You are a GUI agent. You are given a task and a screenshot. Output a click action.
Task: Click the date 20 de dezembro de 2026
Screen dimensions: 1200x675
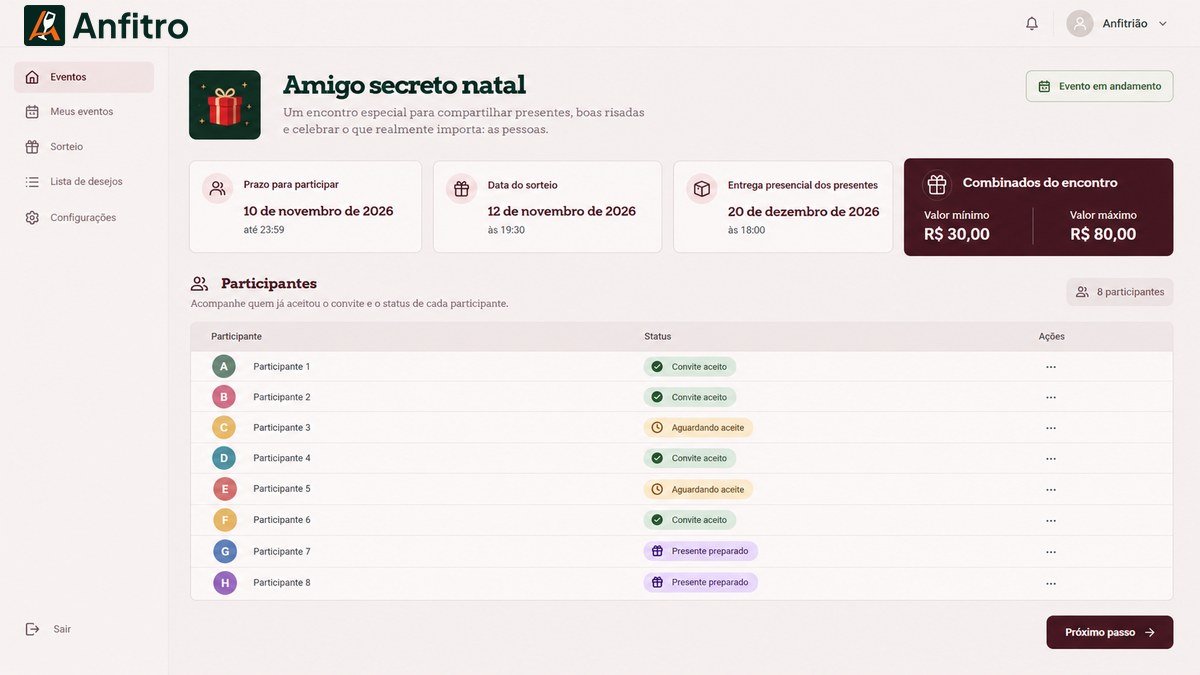[x=804, y=211]
